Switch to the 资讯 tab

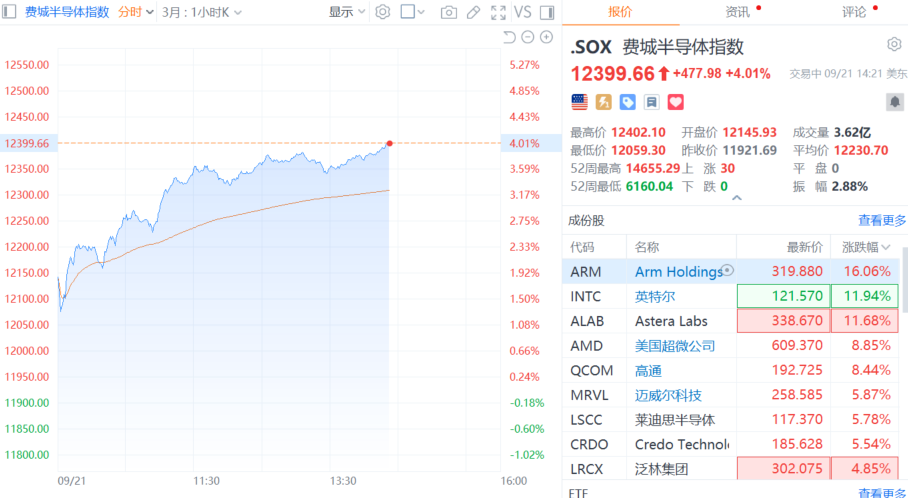click(737, 12)
